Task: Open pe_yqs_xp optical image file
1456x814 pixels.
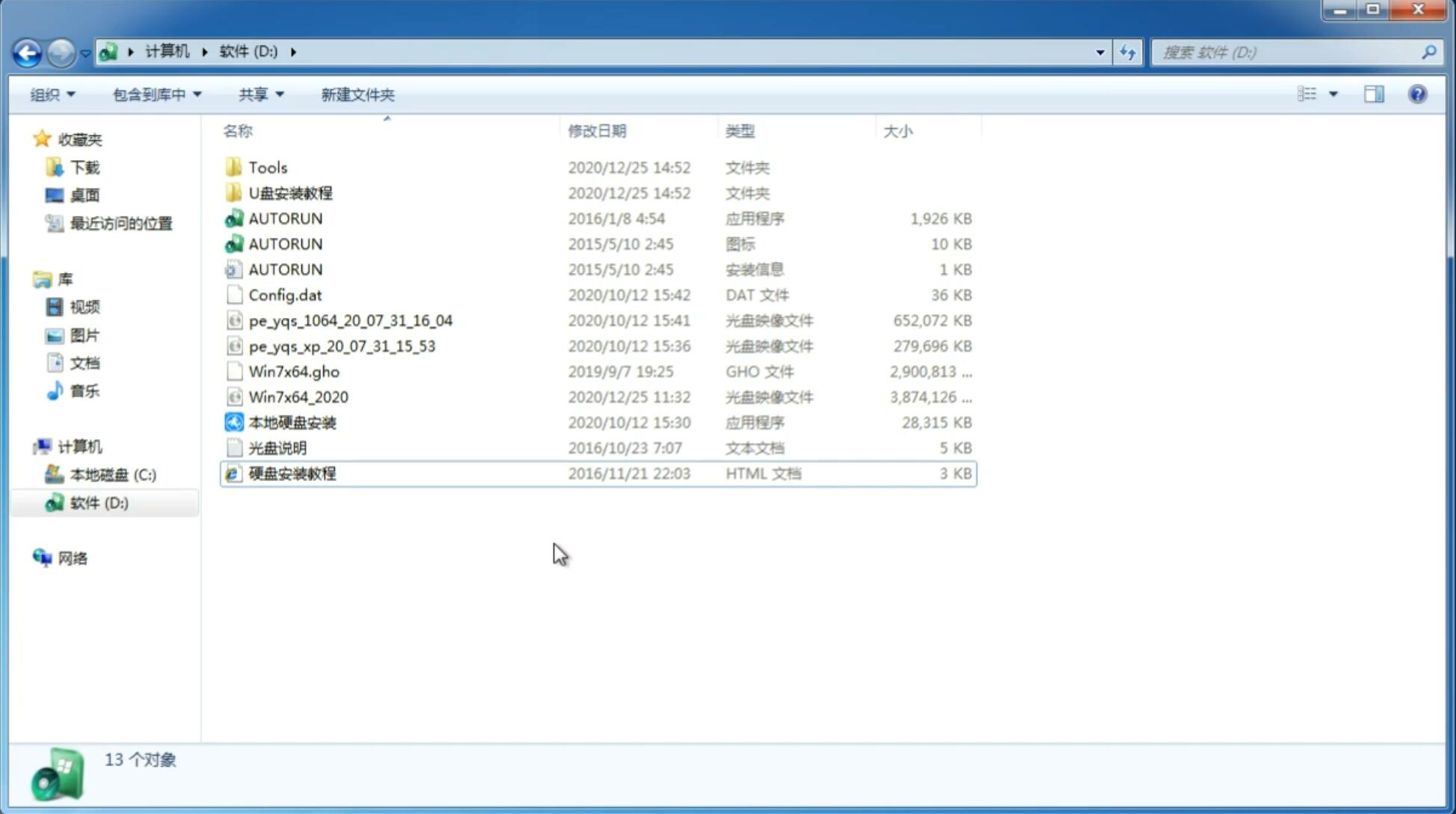Action: pos(342,345)
